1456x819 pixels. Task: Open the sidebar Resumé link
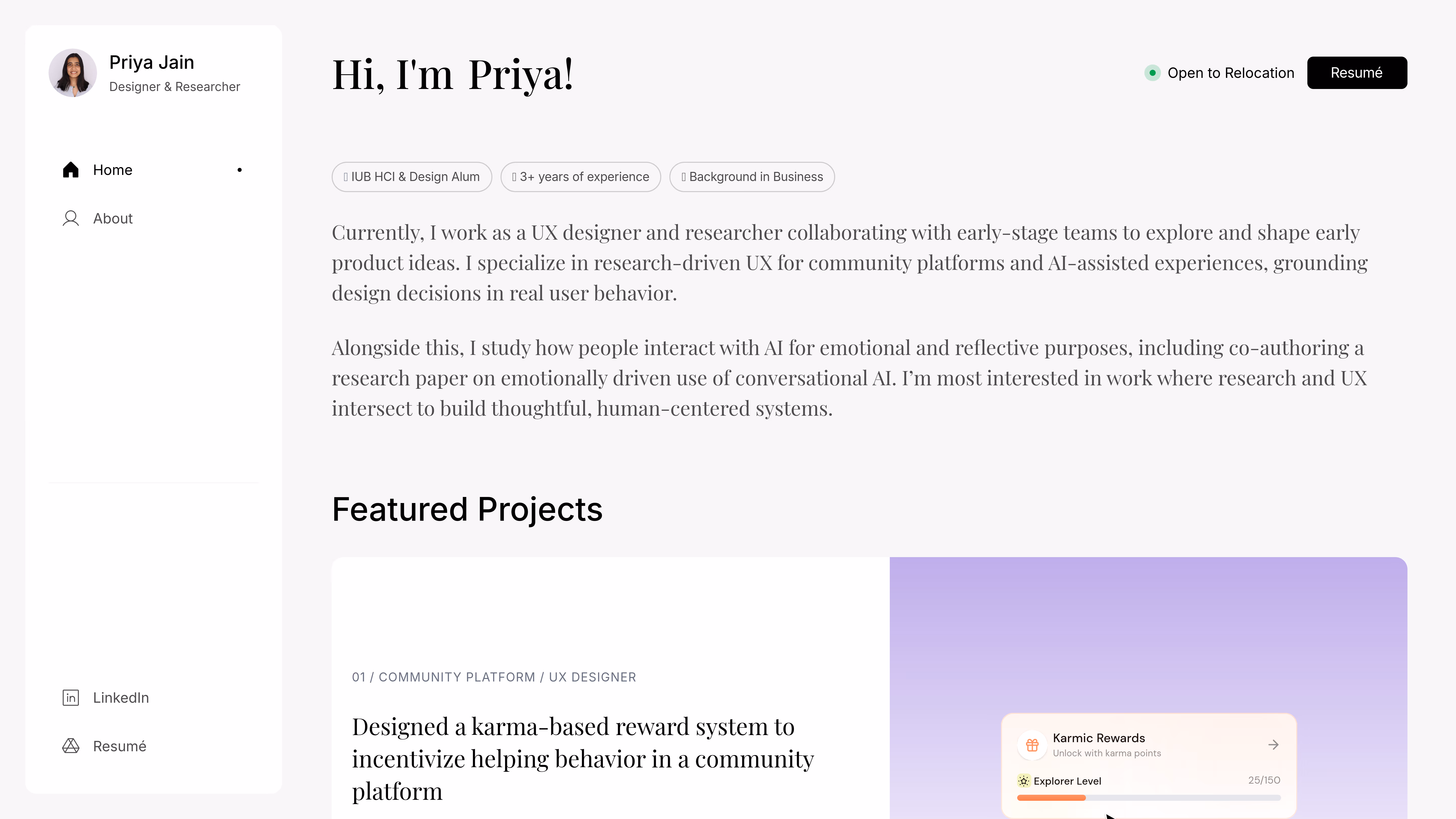119,747
